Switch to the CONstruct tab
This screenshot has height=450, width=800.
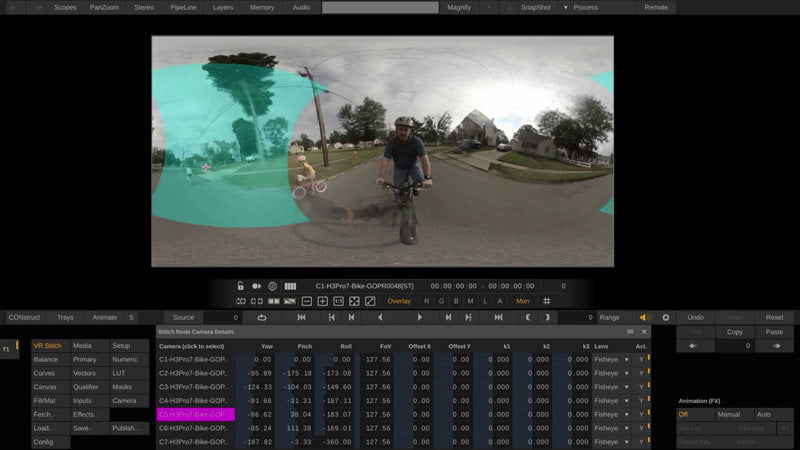[24, 317]
